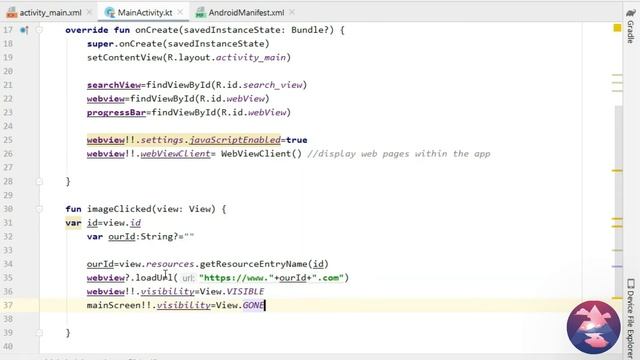Open the Device File Explorer panel

[x=631, y=318]
